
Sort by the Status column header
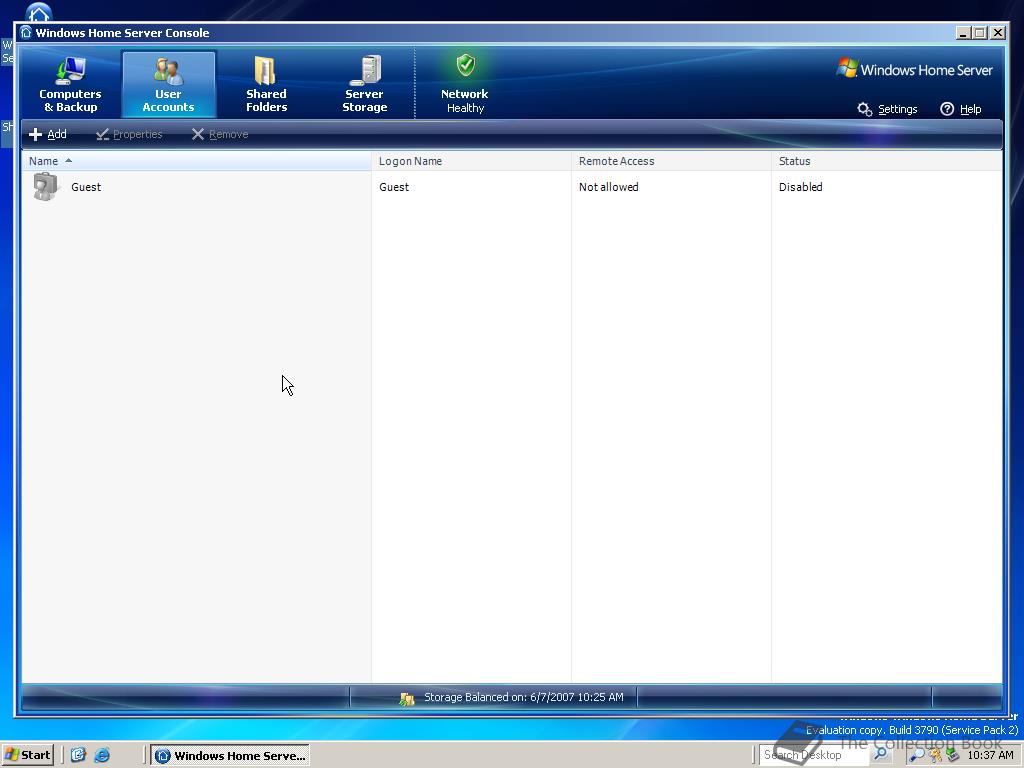click(886, 161)
